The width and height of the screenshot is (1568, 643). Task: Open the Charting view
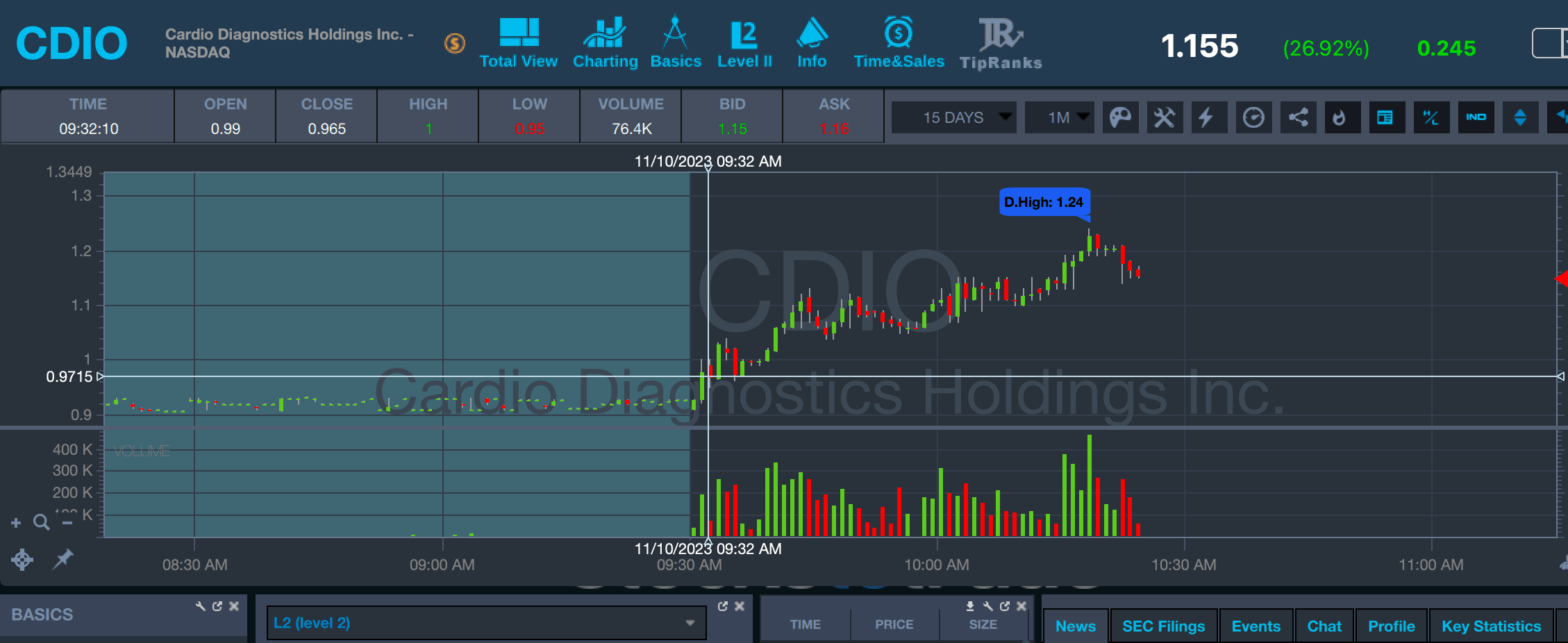[x=605, y=43]
